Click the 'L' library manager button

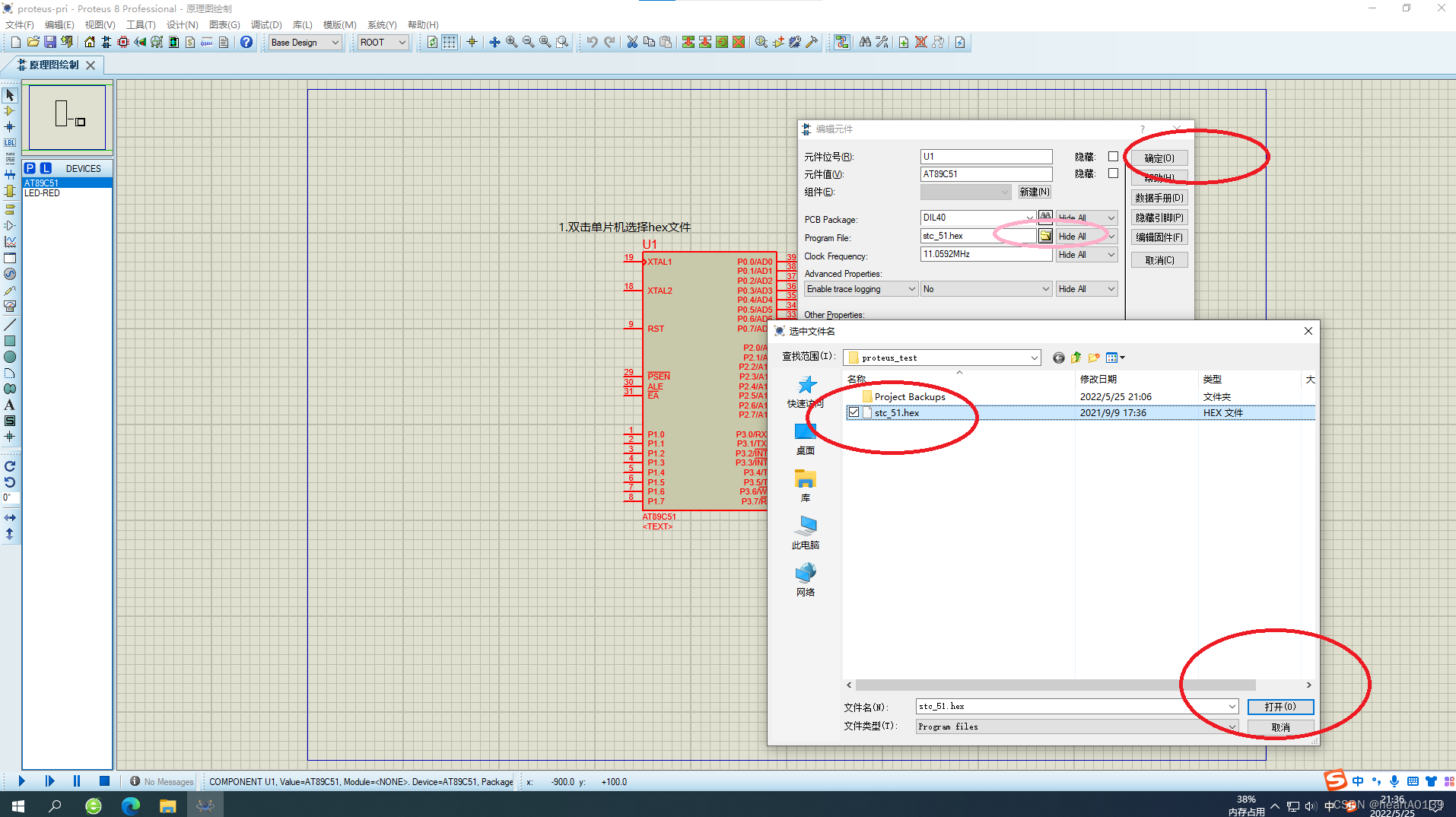pos(46,168)
